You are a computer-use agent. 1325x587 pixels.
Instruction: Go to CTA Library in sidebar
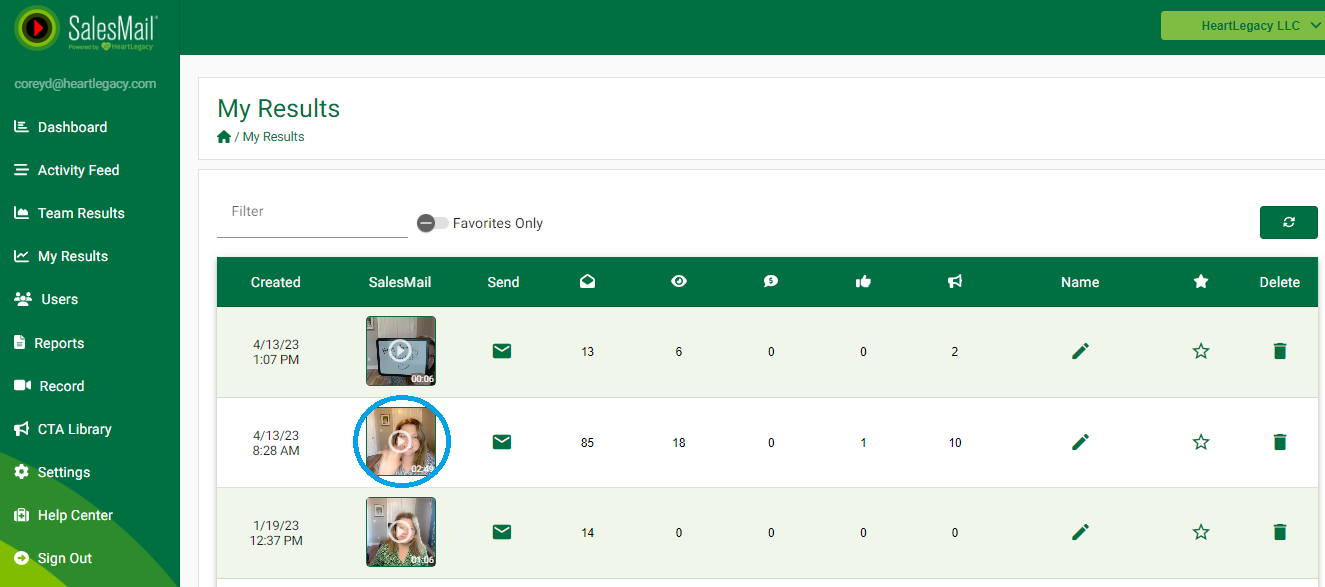[x=74, y=429]
